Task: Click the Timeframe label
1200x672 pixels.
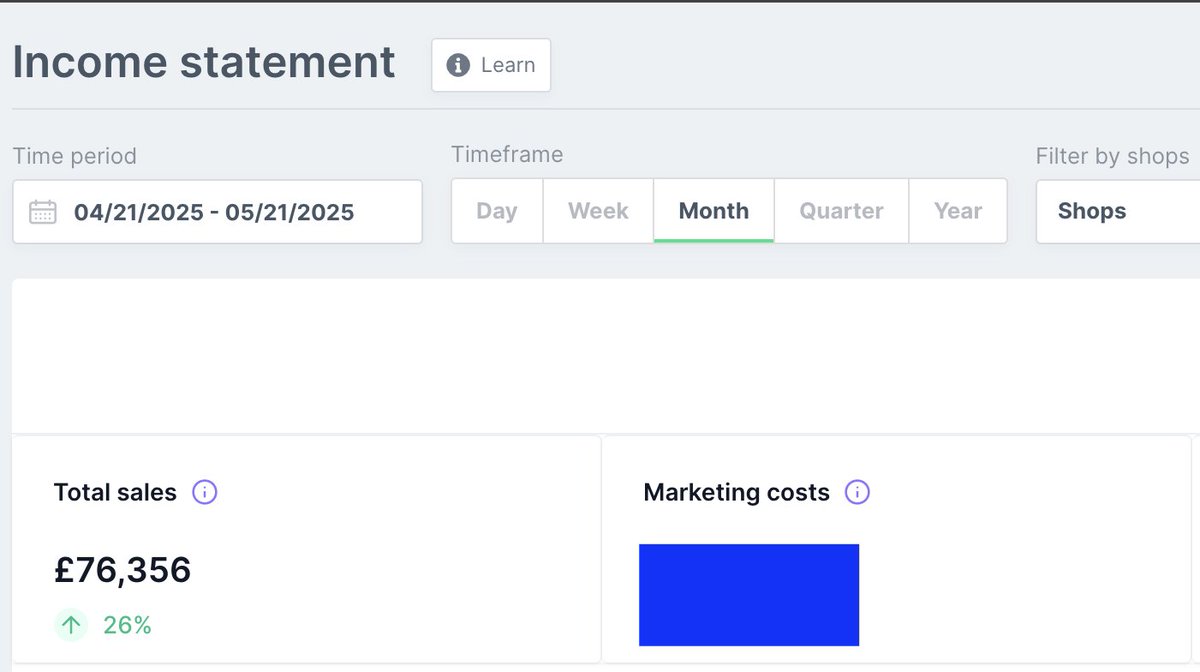Action: coord(507,154)
